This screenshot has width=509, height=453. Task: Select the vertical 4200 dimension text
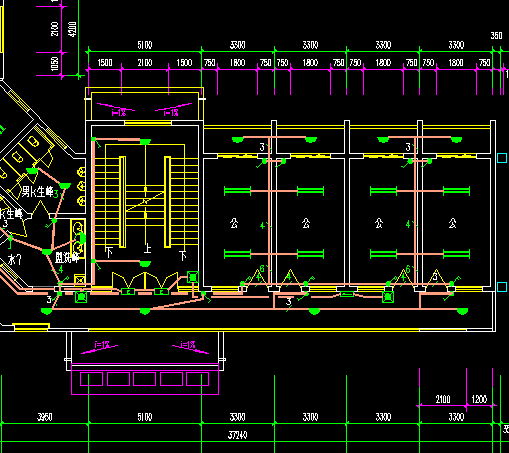(72, 29)
